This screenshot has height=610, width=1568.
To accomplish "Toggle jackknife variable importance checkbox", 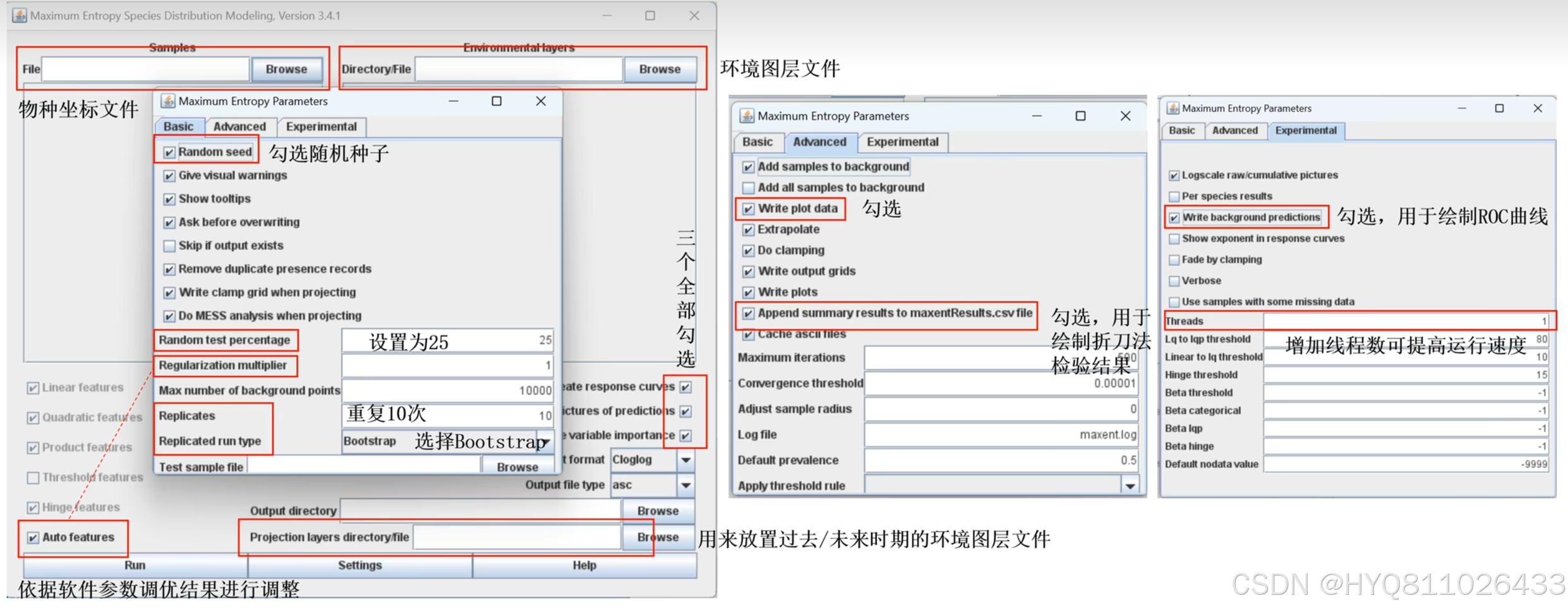I will point(685,435).
